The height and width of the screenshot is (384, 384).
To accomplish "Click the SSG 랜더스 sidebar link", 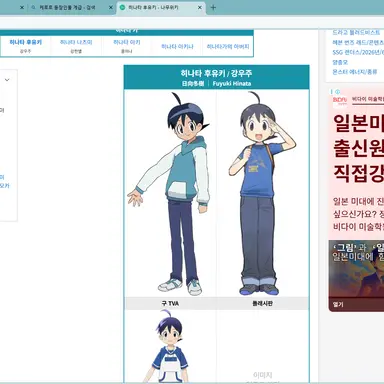I will click(358, 52).
